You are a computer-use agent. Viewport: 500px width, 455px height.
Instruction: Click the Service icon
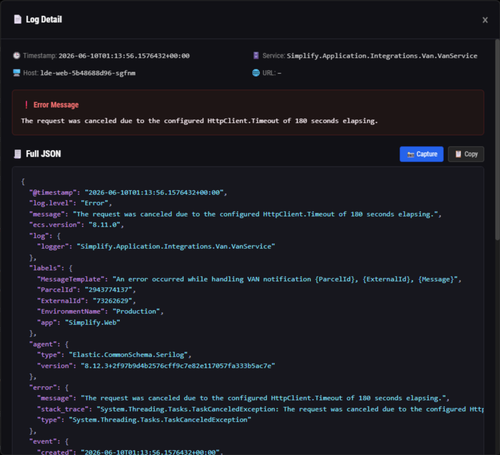pyautogui.click(x=256, y=56)
